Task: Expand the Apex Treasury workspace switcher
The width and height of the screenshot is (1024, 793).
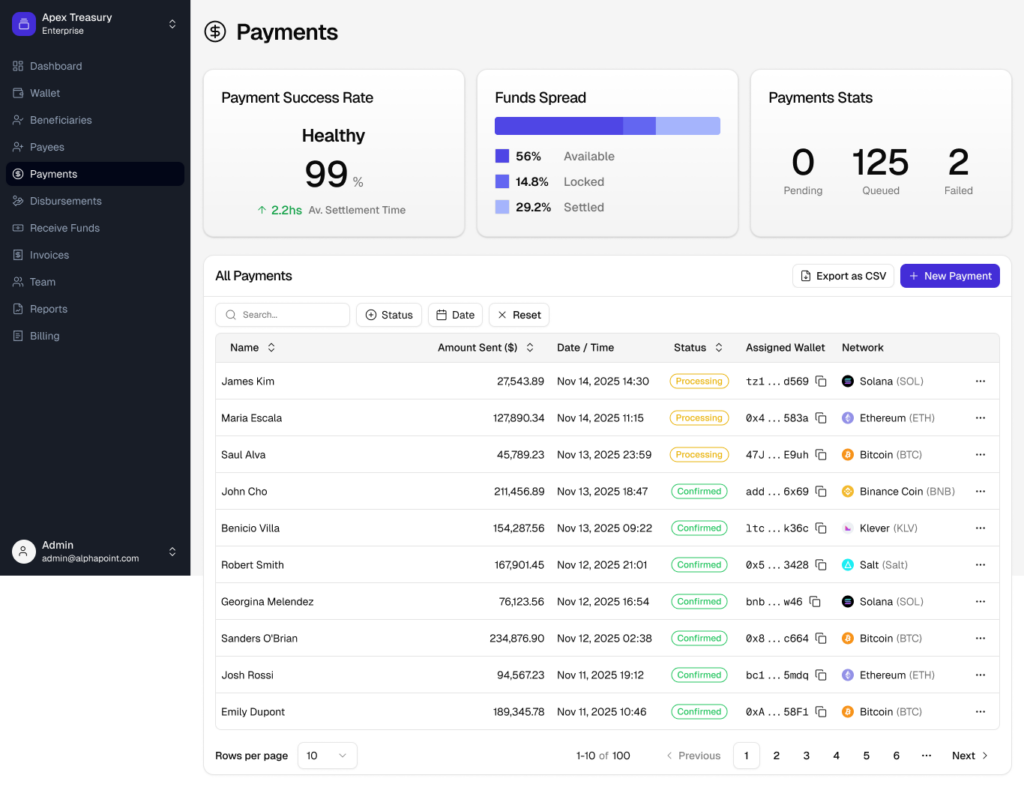Action: pos(172,24)
